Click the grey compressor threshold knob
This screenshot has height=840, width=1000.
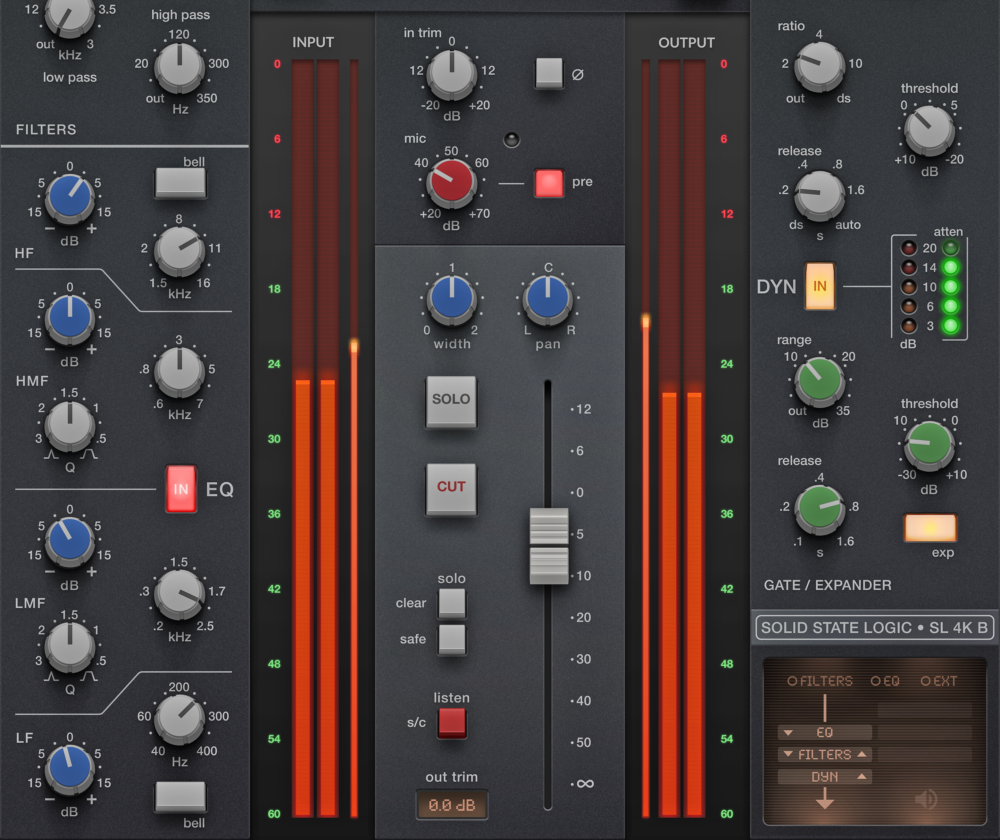(x=930, y=129)
